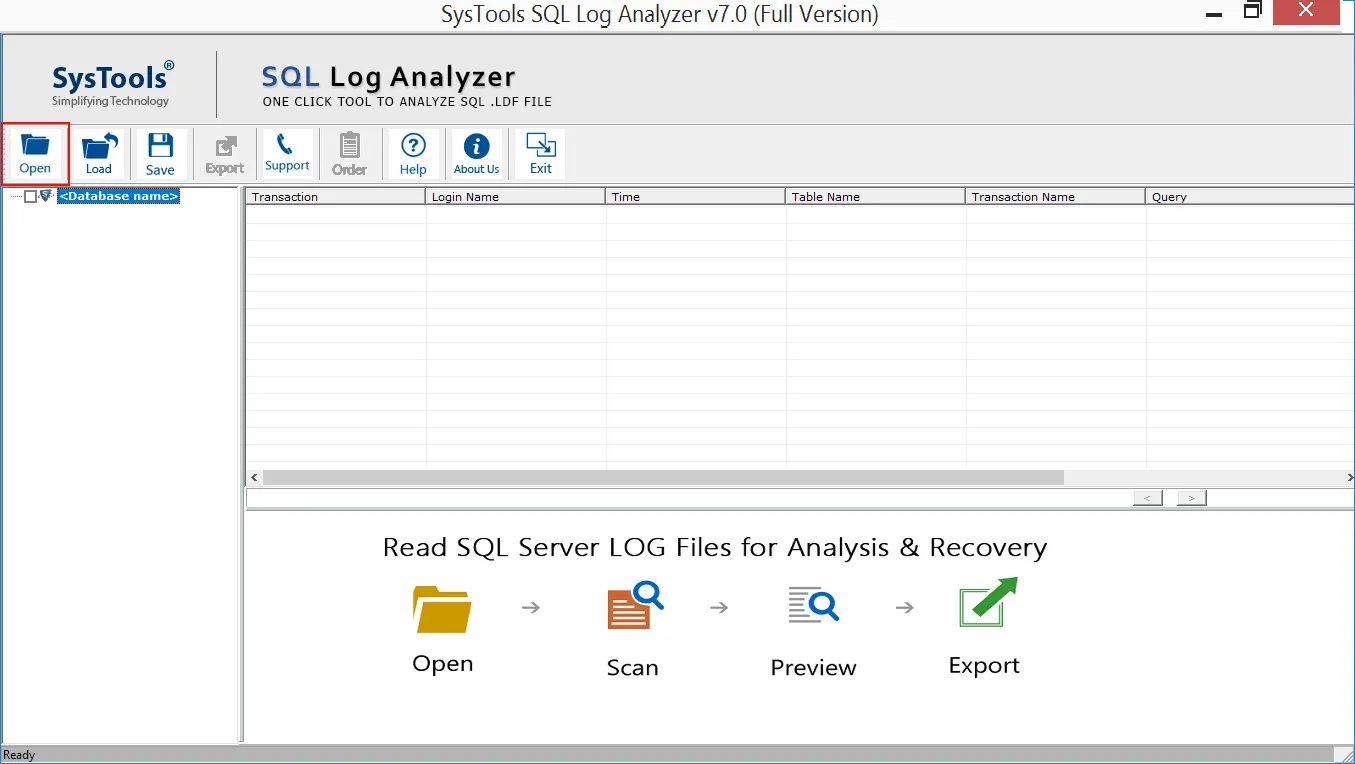
Task: Open an LDF file with Open button
Action: pos(35,154)
